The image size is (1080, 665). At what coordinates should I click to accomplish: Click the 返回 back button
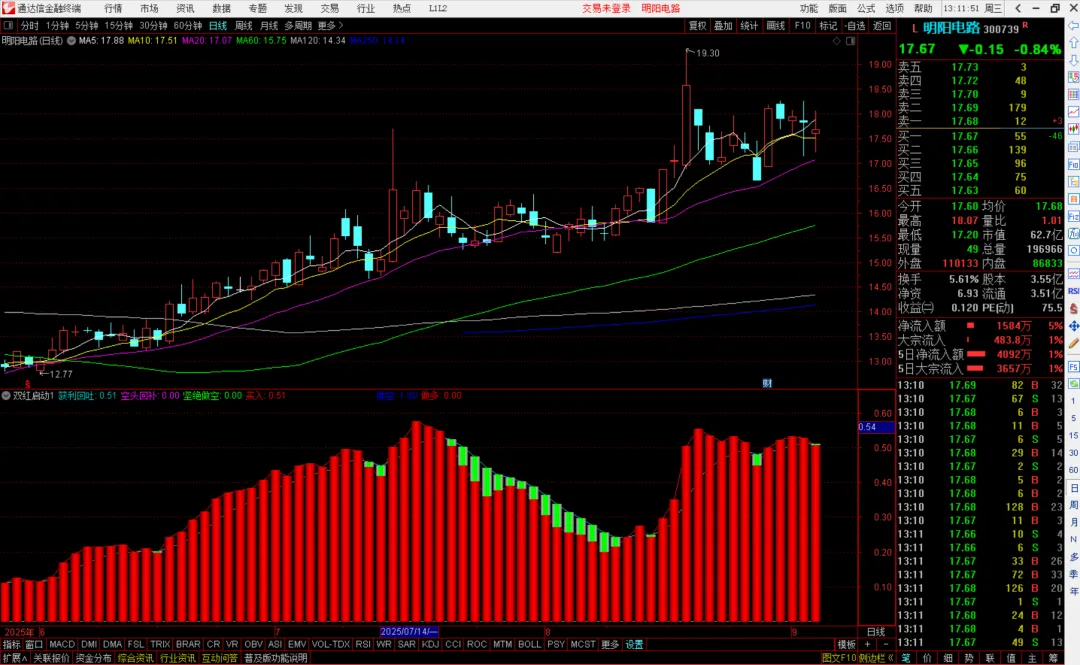click(x=882, y=25)
